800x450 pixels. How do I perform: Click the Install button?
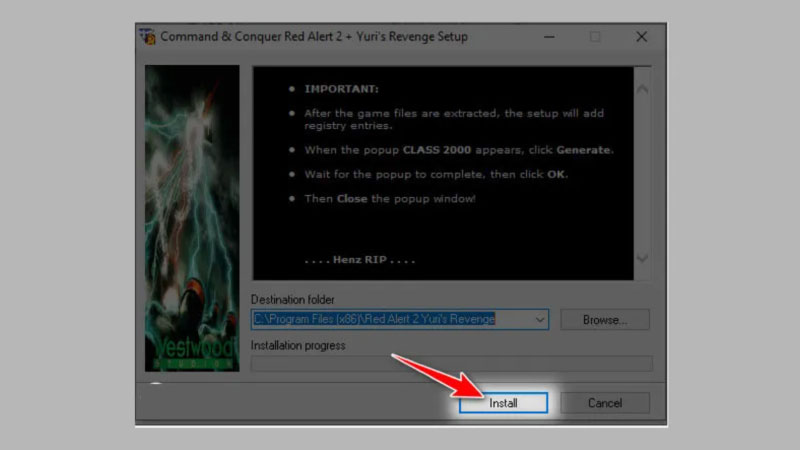503,403
